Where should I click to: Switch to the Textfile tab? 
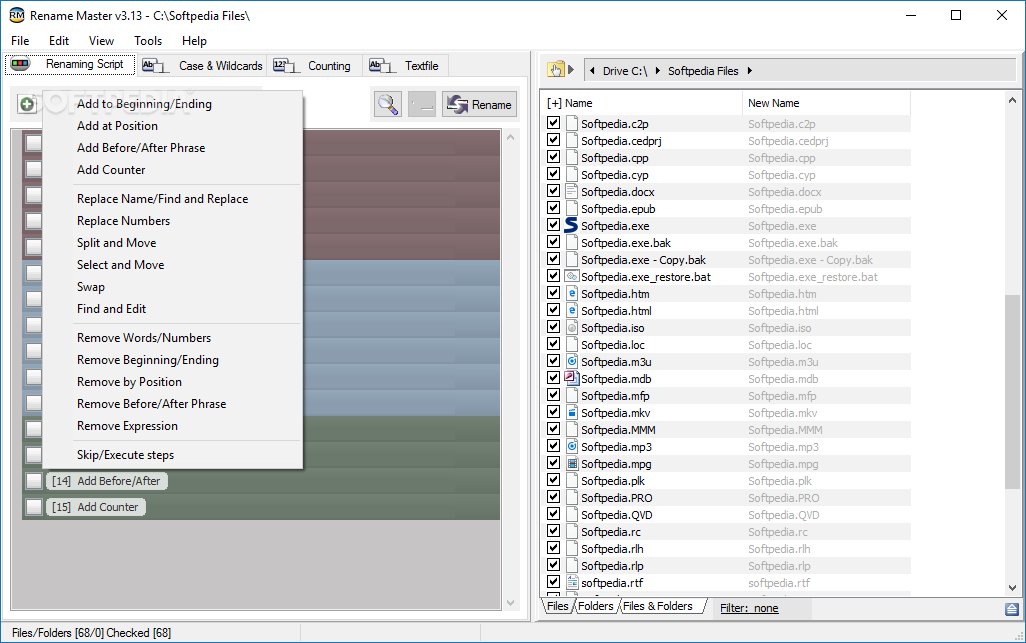point(404,65)
